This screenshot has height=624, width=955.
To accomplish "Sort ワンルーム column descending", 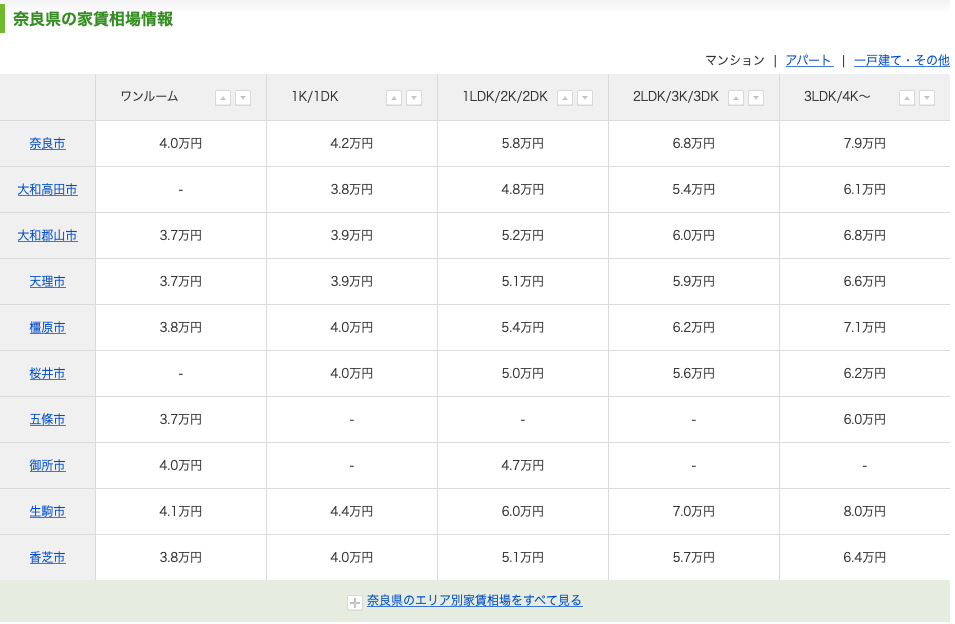I will [x=243, y=98].
